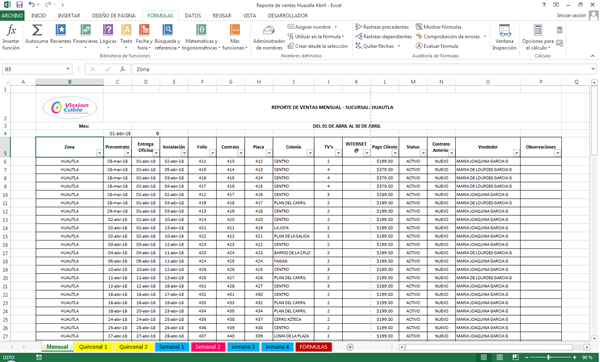Open the Colonia column filter dropdown
600x362 pixels.
[310, 153]
